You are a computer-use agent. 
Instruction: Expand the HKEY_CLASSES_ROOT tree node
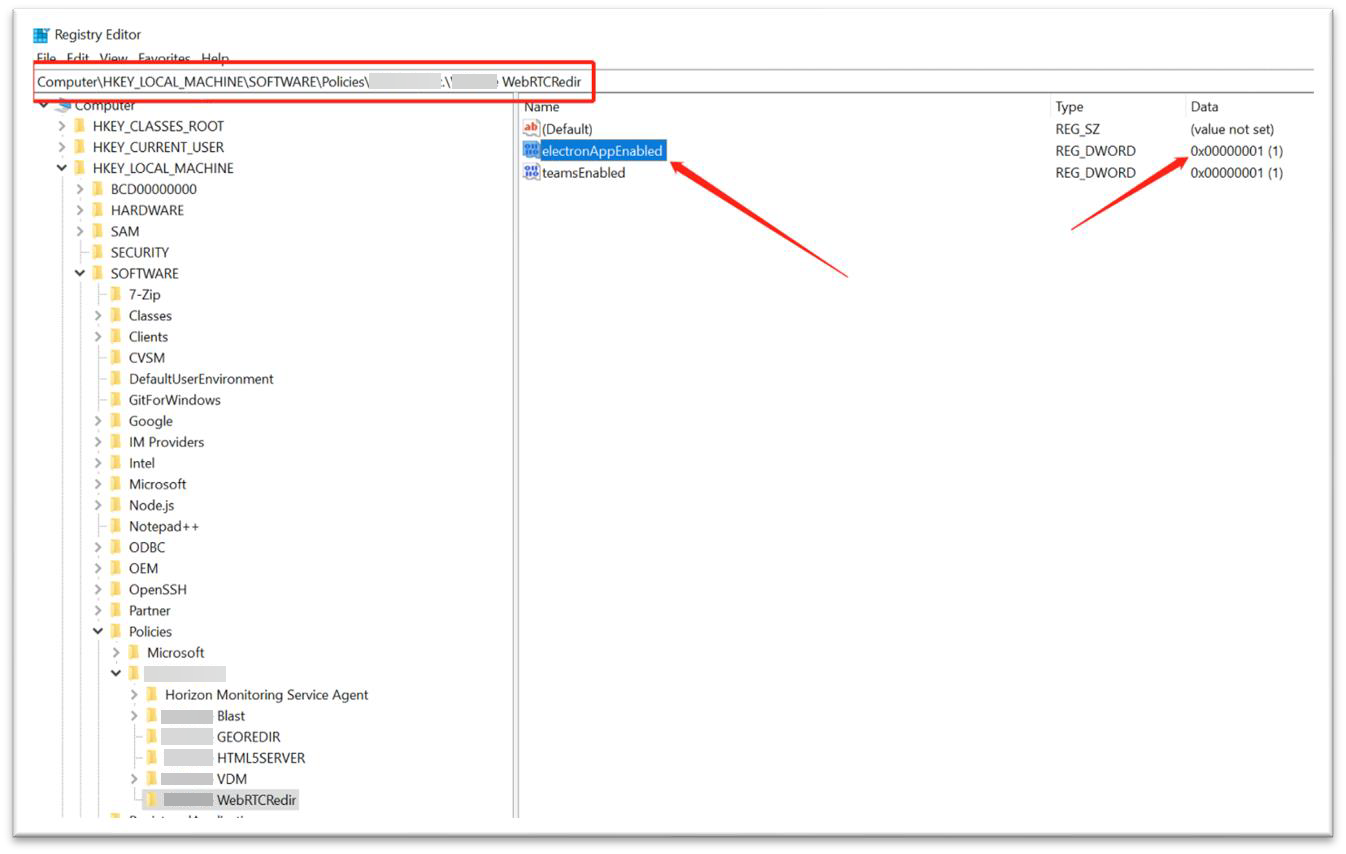point(62,127)
